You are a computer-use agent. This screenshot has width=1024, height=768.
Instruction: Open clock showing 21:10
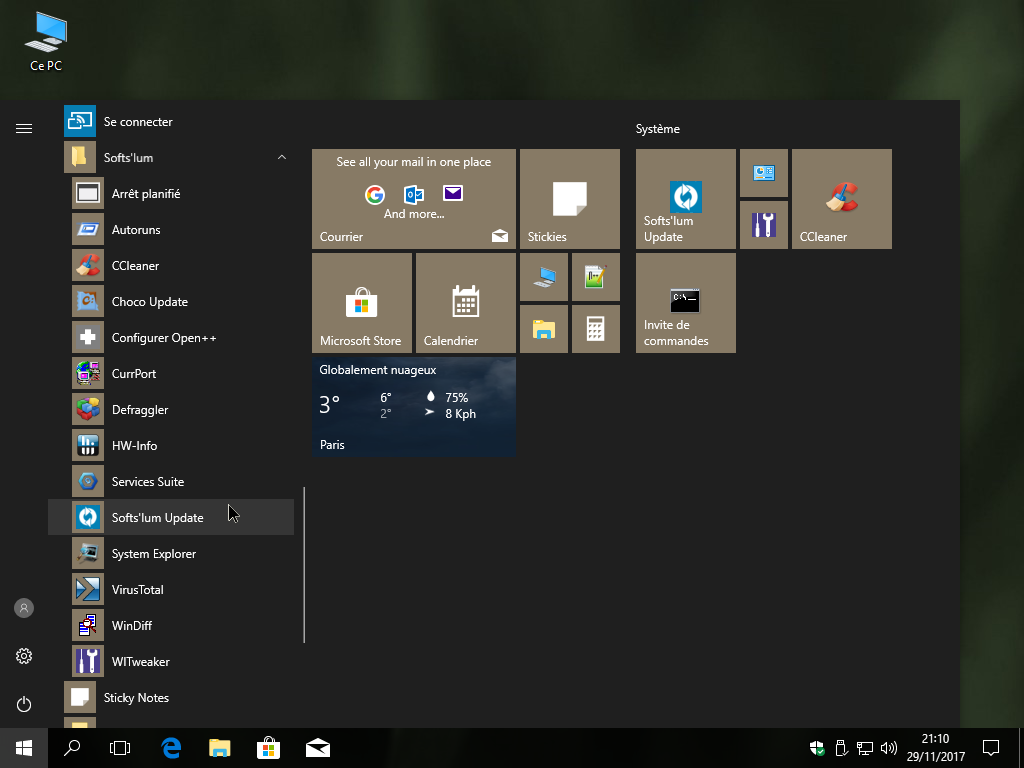(x=935, y=748)
